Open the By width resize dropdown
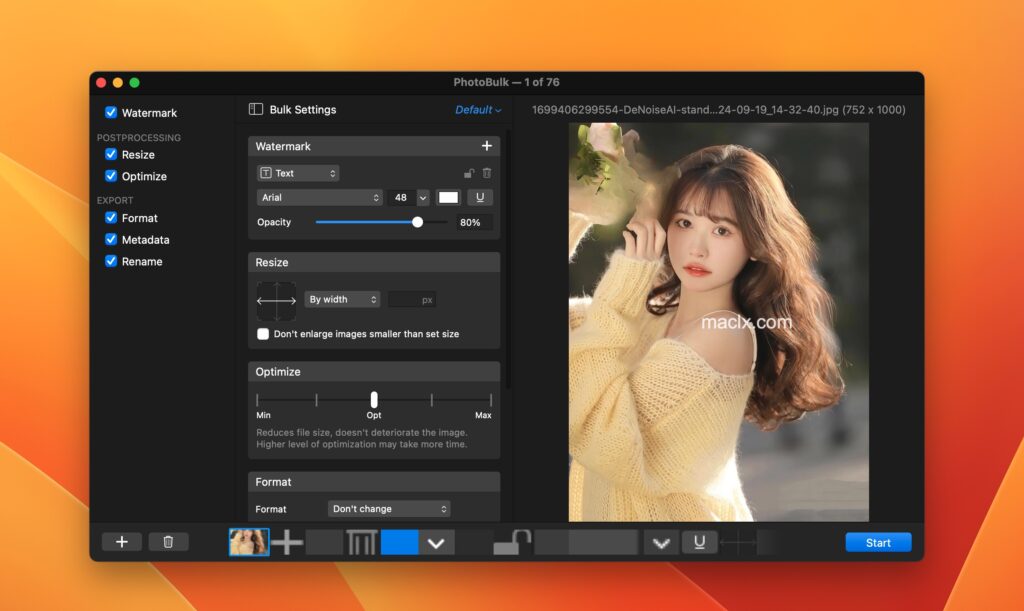 point(341,299)
